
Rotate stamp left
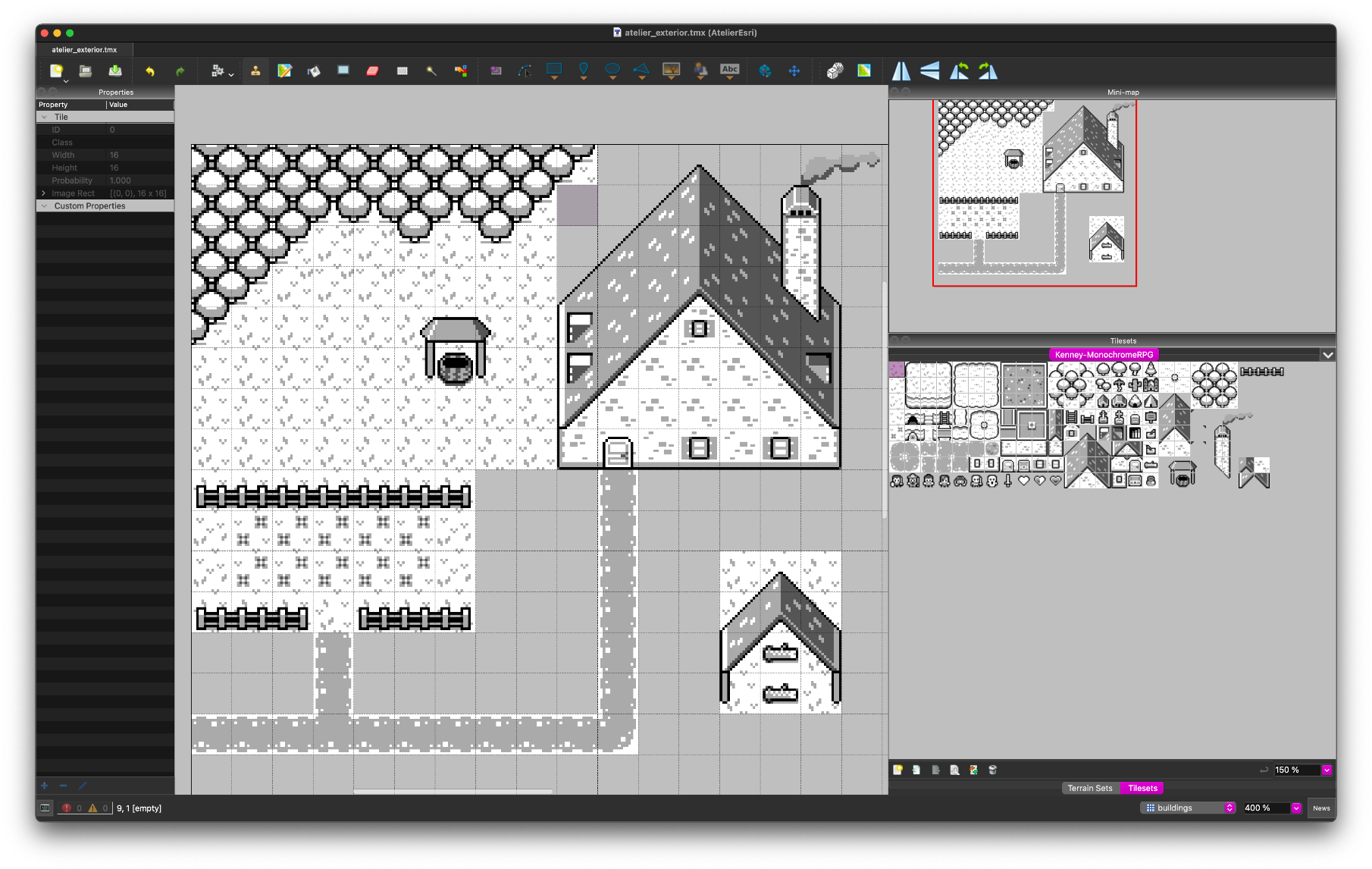960,71
